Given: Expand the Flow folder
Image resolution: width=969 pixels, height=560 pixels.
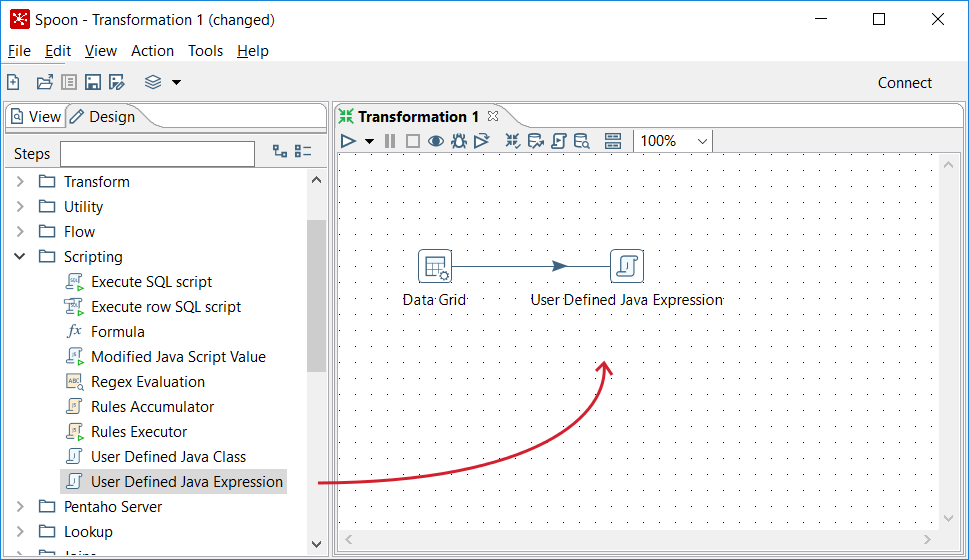Looking at the screenshot, I should [20, 232].
